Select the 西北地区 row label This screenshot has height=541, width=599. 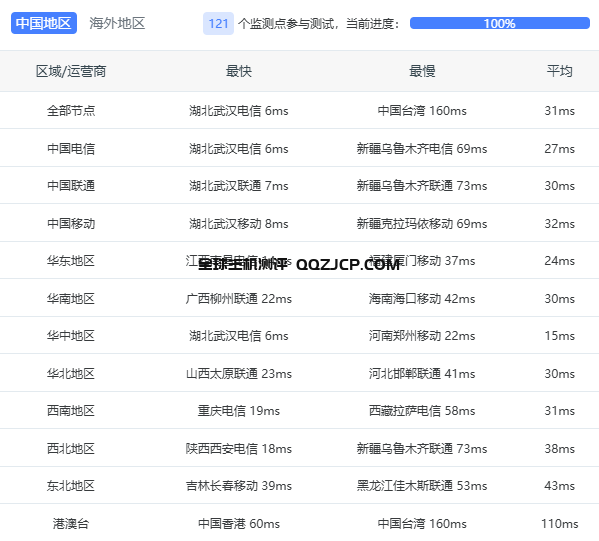[71, 449]
